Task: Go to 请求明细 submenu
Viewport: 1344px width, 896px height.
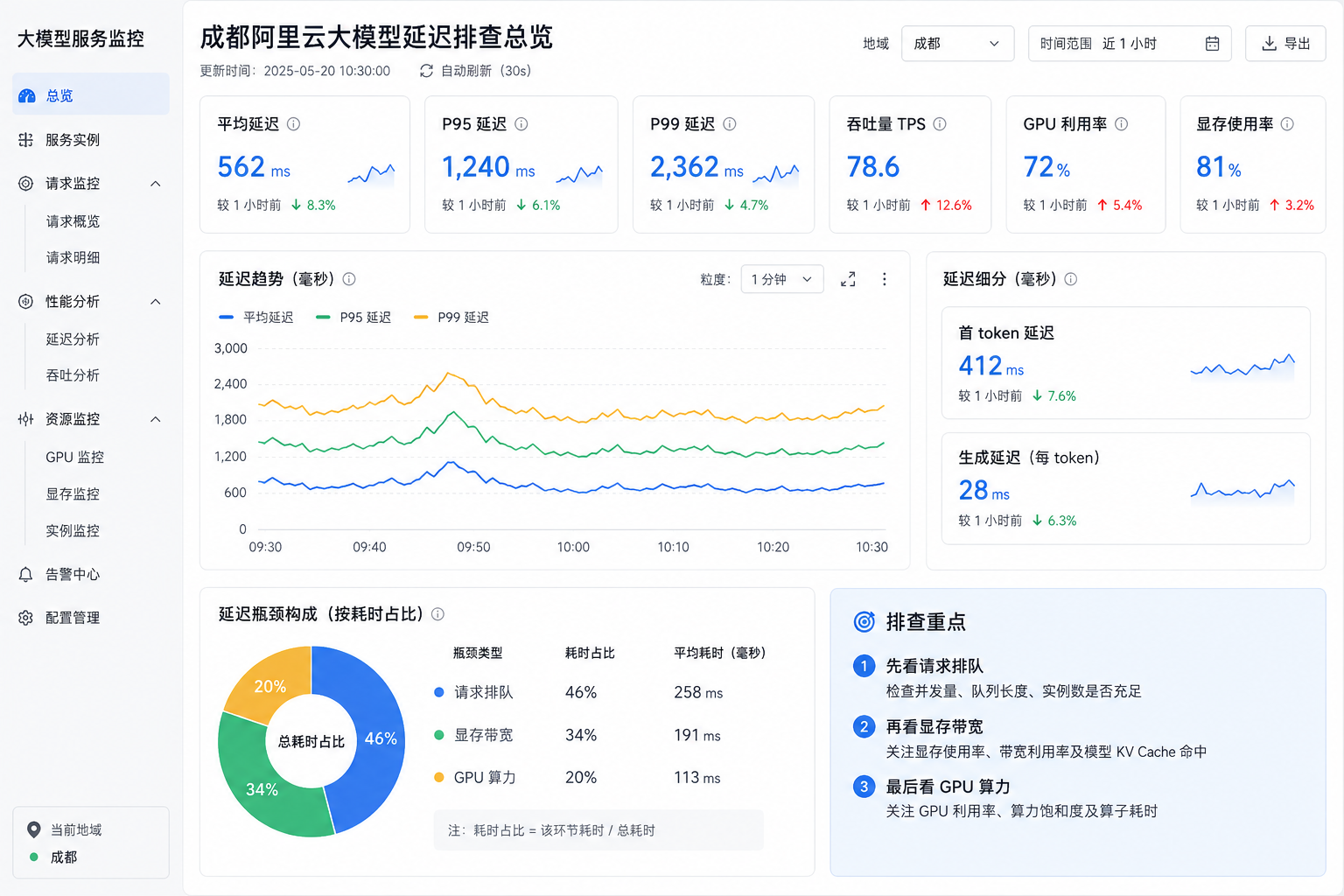Action: [x=73, y=258]
